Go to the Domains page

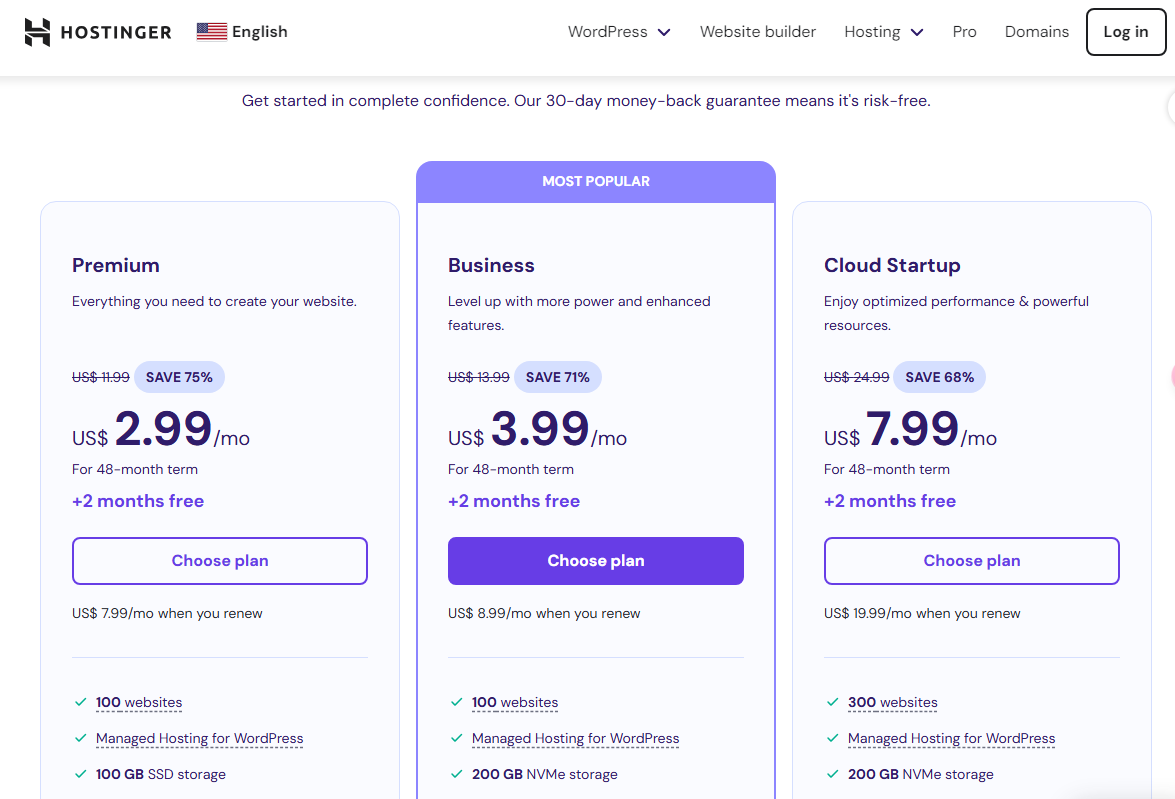click(1036, 31)
